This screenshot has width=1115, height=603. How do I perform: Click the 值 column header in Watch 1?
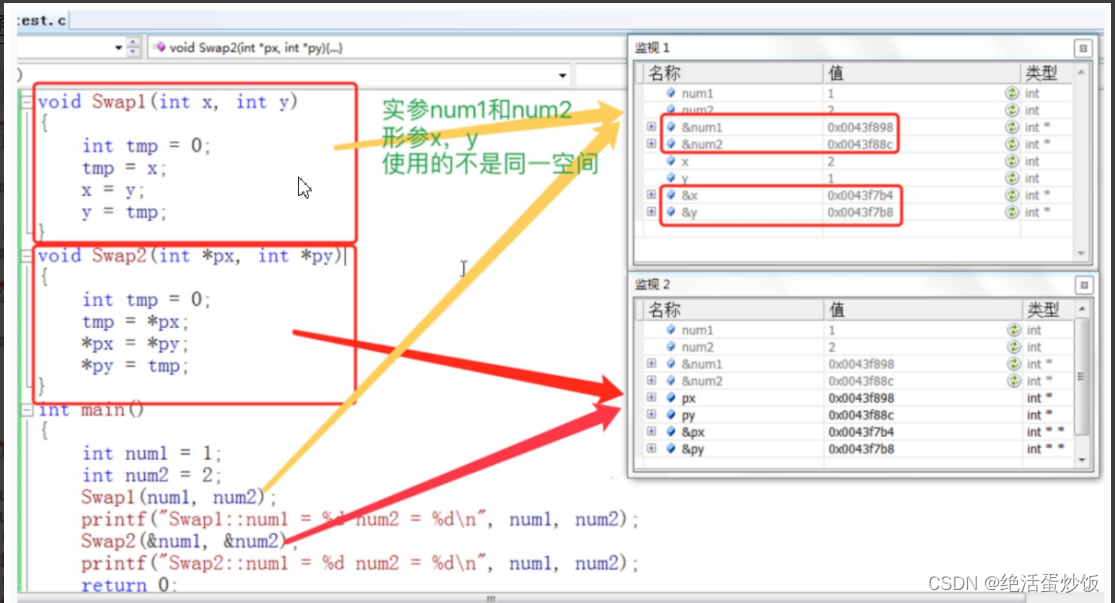point(922,73)
